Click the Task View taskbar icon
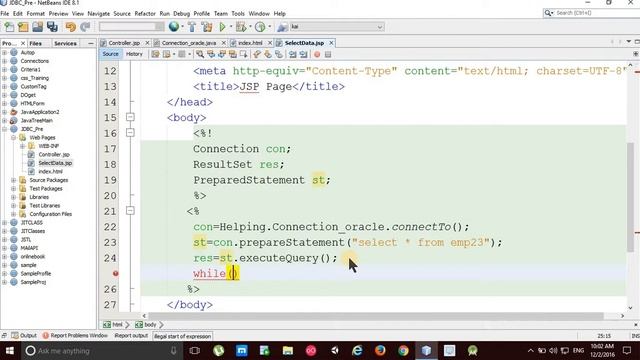 point(195,351)
